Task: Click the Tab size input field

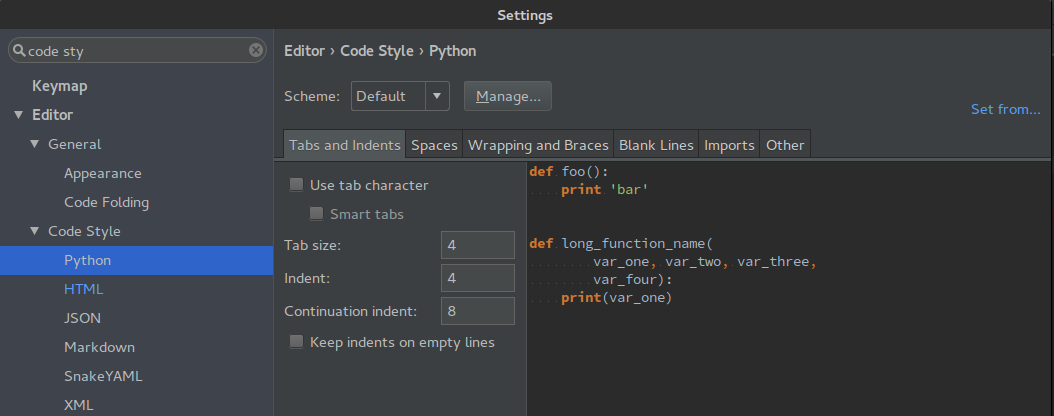Action: click(x=478, y=245)
